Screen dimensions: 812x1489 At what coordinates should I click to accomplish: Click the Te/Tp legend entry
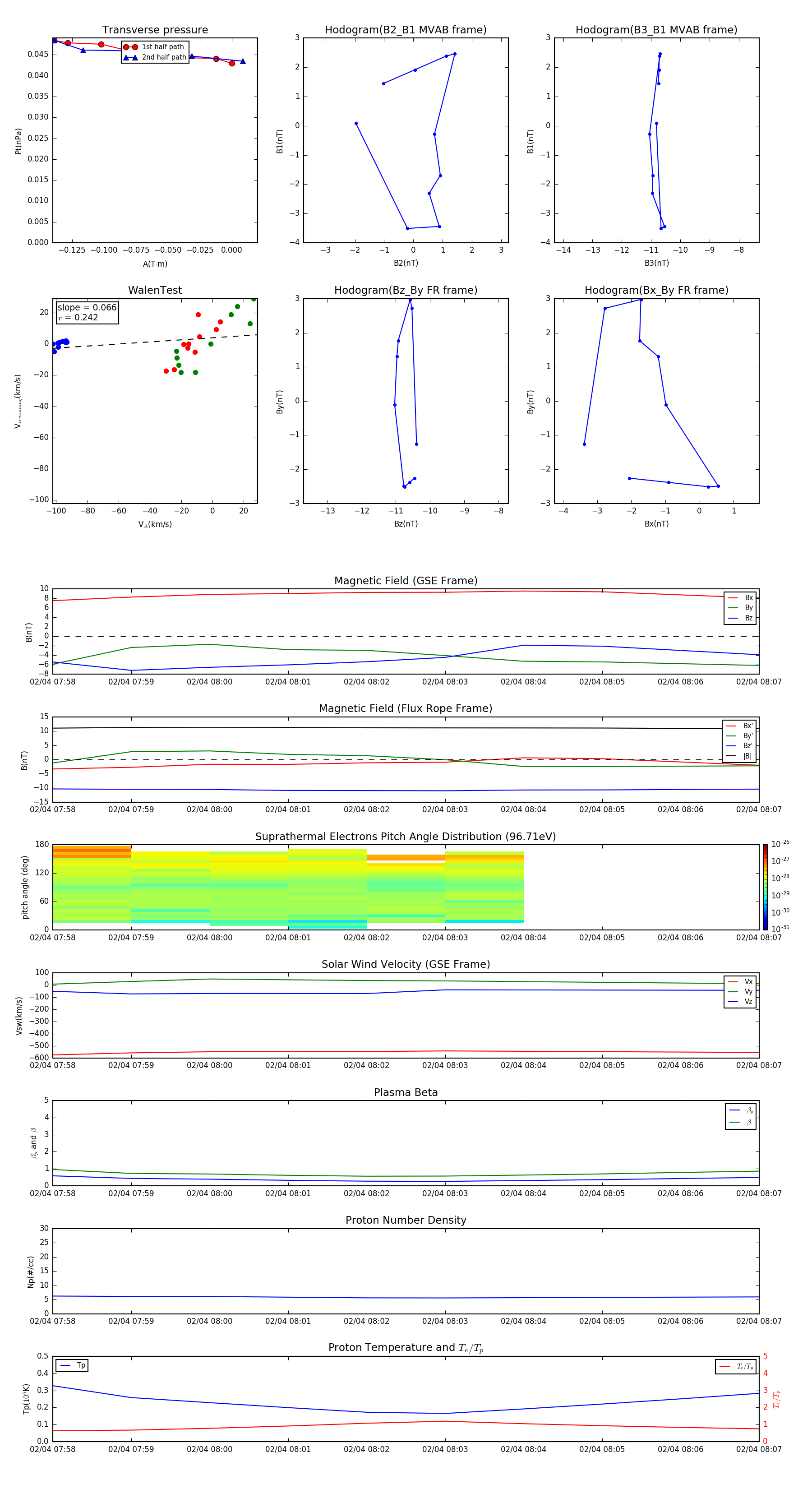(736, 1366)
